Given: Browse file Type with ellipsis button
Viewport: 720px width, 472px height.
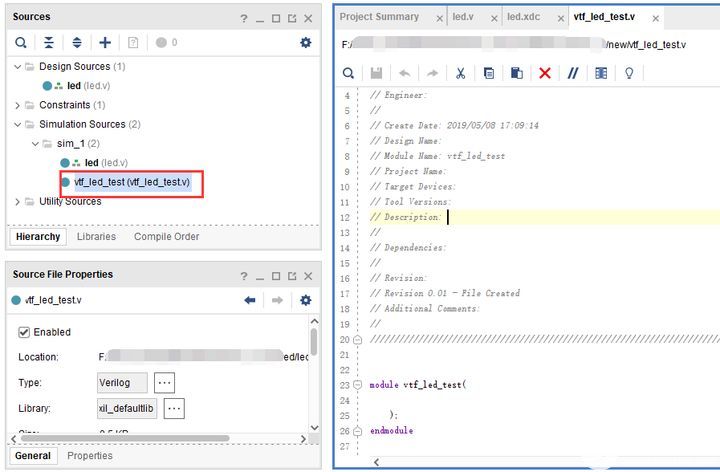Looking at the screenshot, I should (x=164, y=382).
